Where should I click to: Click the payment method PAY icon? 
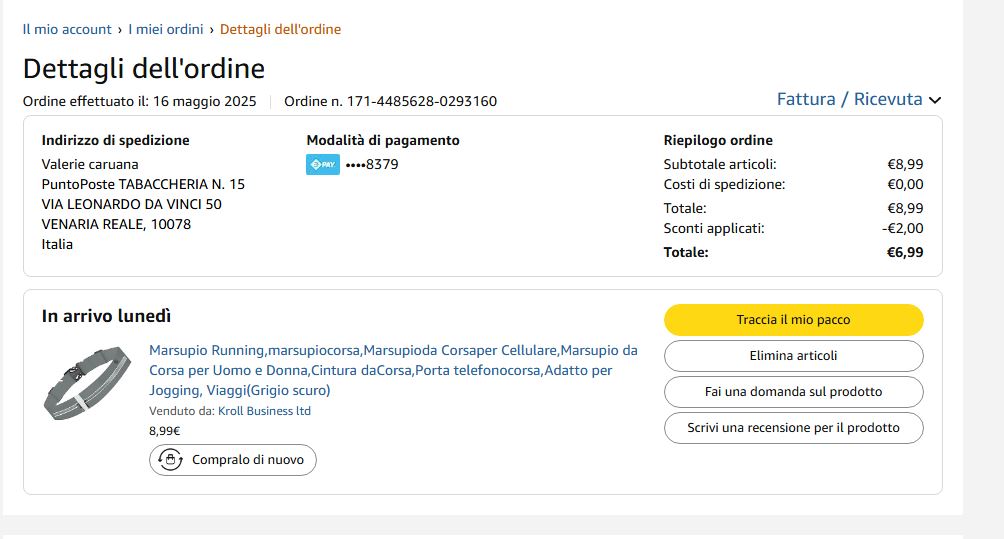tap(323, 165)
